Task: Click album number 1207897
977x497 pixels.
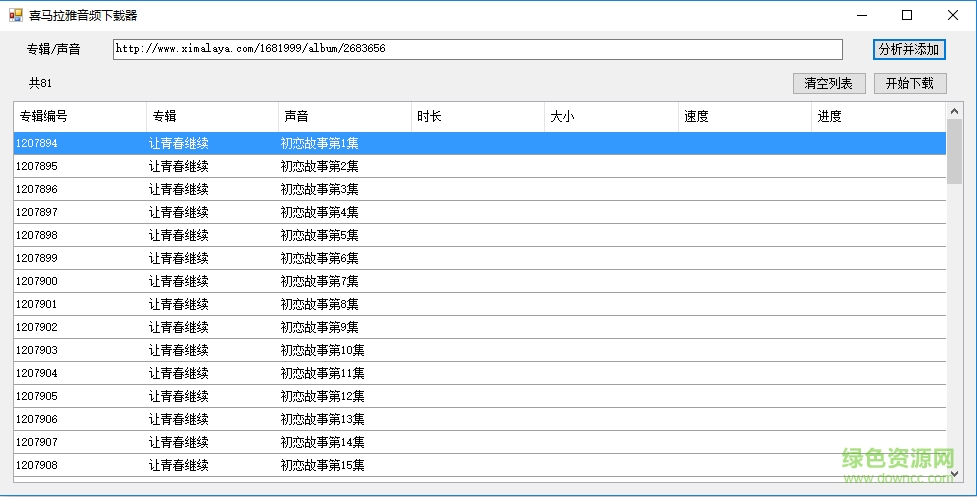Action: 37,212
